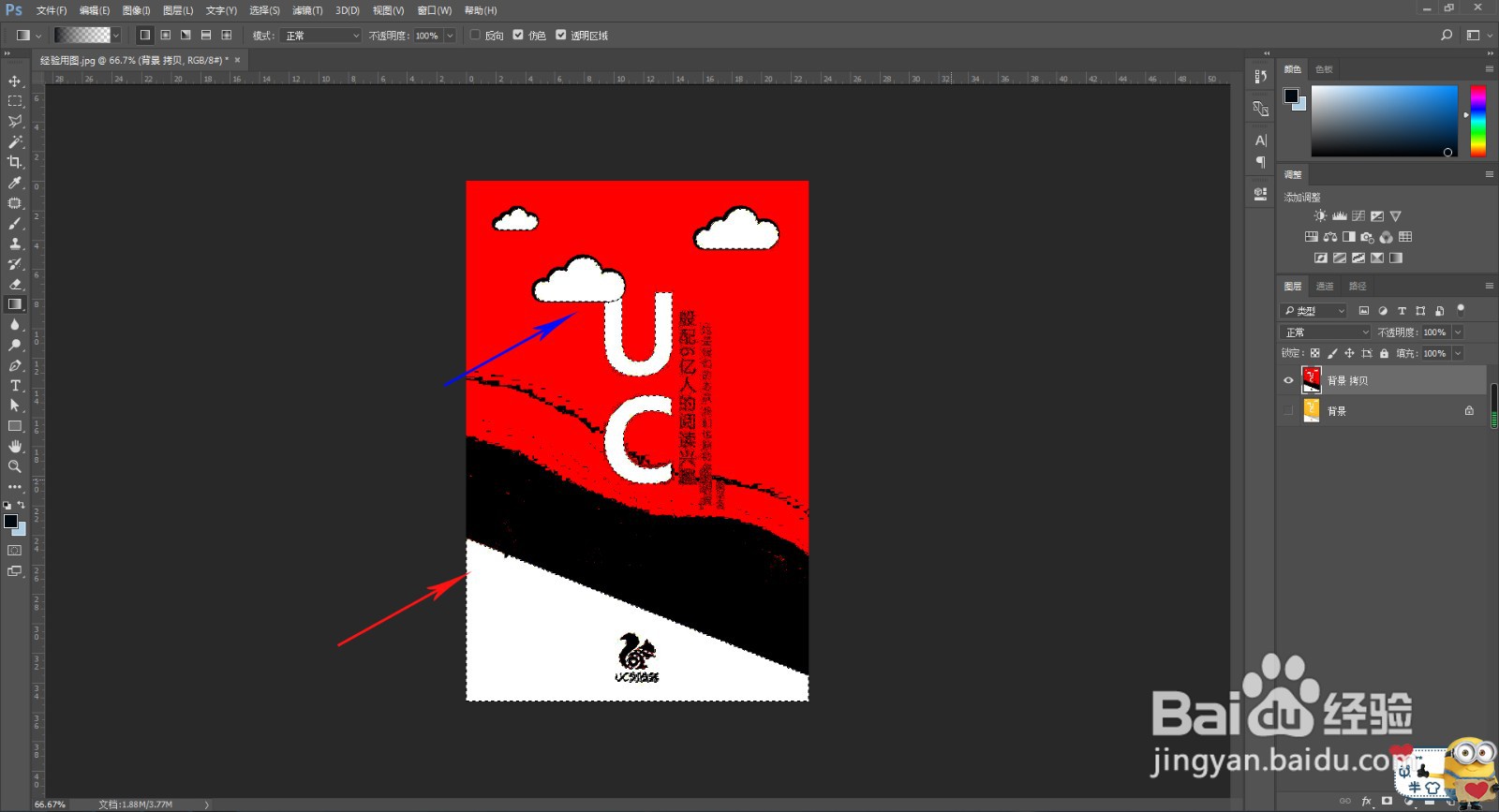Choose the Radial gradient style

165,36
